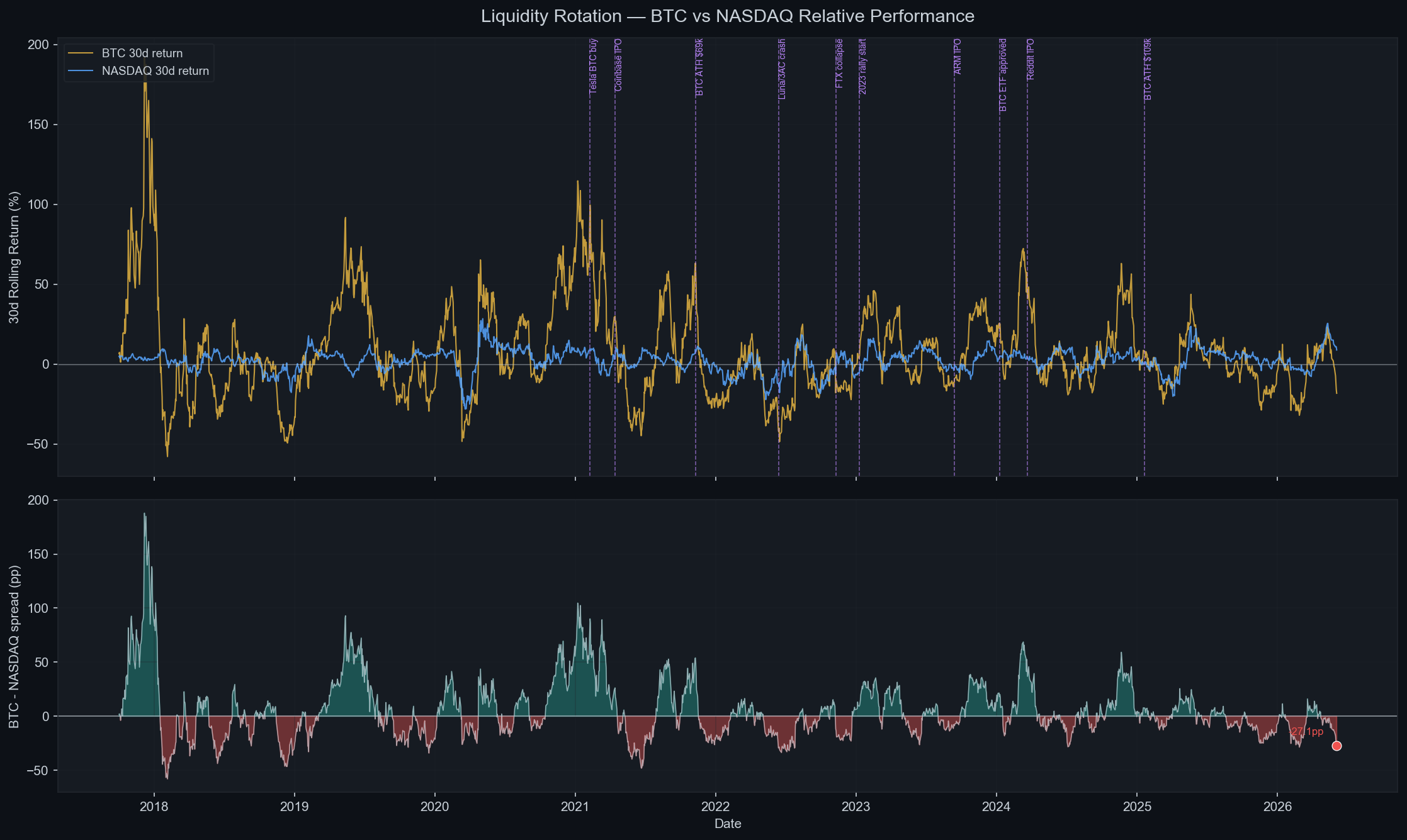This screenshot has height=840, width=1407.
Task: Click the Reddit IPO event label
Action: [x=1031, y=59]
